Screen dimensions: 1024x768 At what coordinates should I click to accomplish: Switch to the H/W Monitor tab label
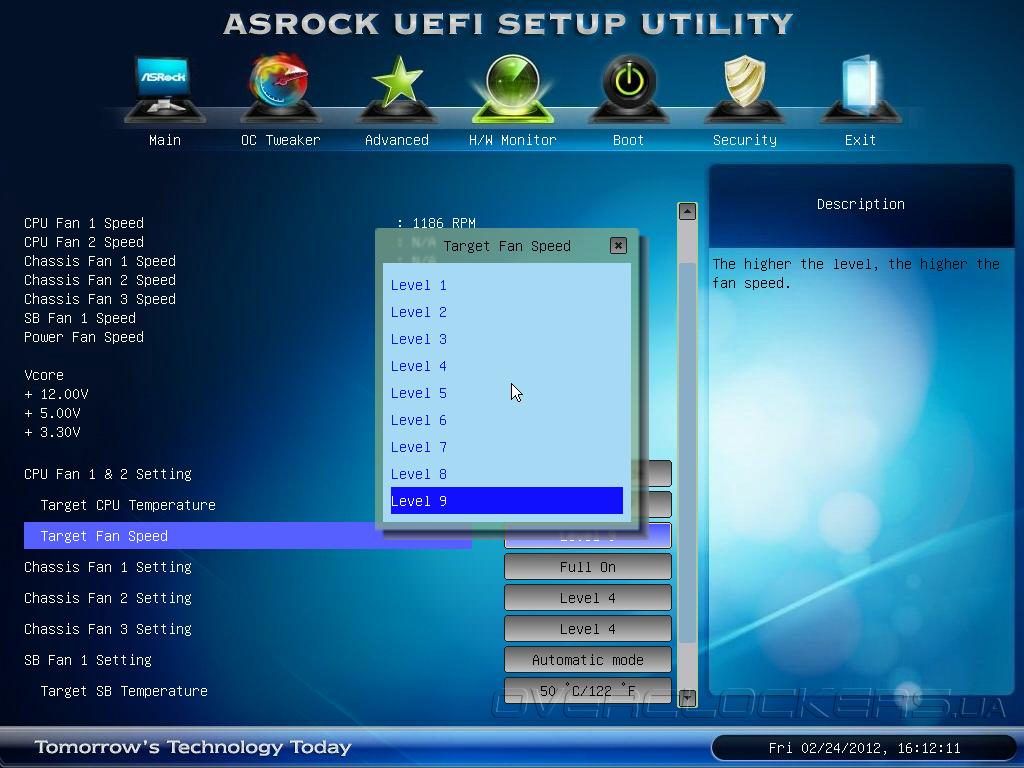click(513, 140)
